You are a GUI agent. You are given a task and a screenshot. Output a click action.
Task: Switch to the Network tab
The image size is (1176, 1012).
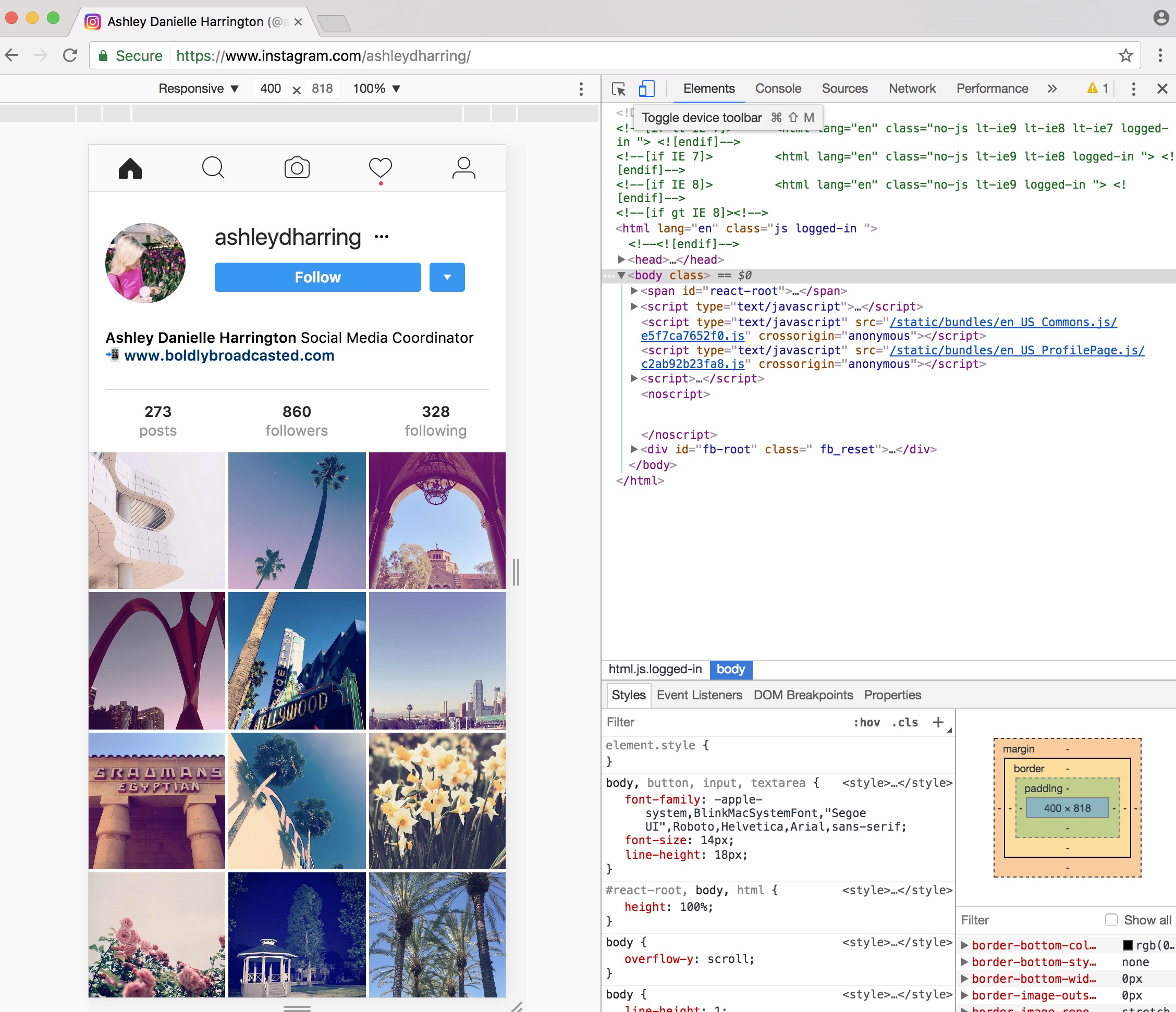click(x=912, y=89)
